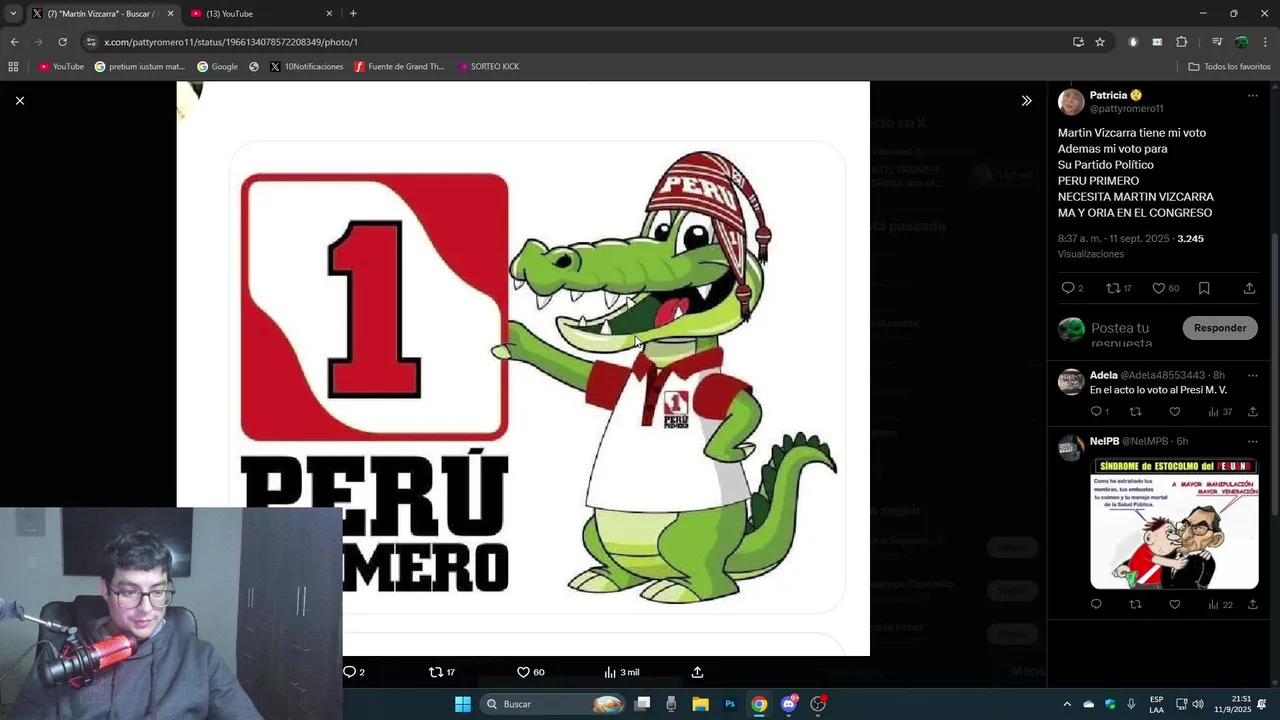Screen dimensions: 1280x720
Task: Open the Extensions puzzle icon
Action: [1182, 42]
